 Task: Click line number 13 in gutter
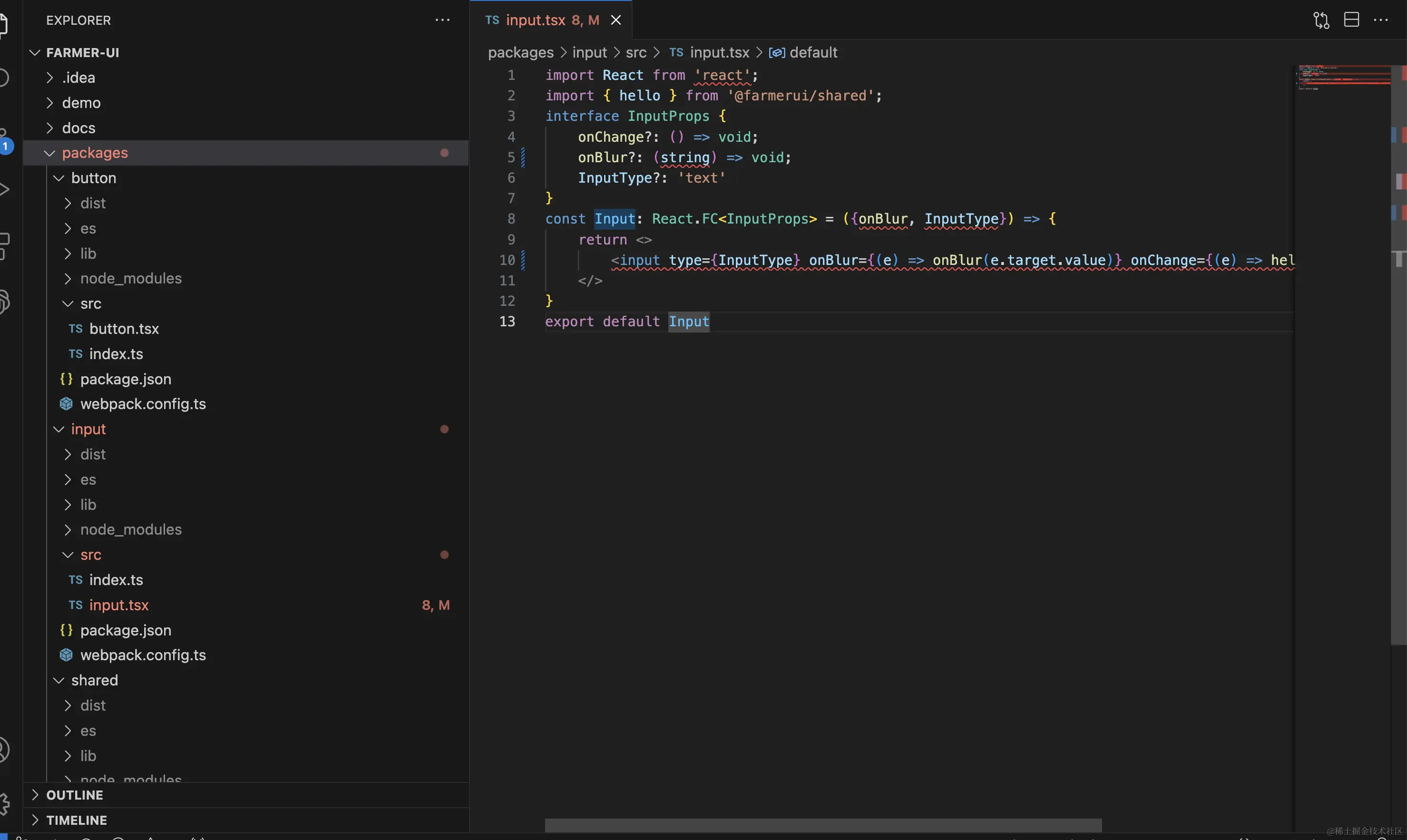point(507,322)
